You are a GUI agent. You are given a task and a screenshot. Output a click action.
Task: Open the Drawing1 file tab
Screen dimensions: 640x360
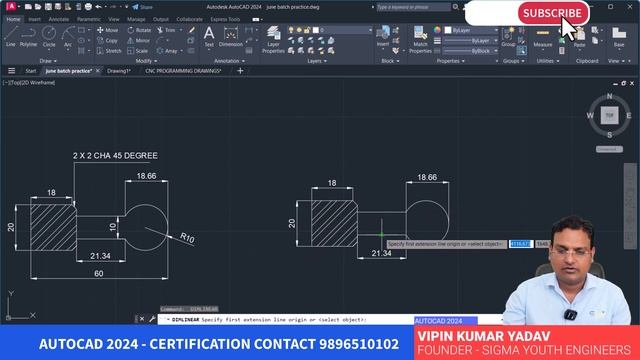pos(118,71)
